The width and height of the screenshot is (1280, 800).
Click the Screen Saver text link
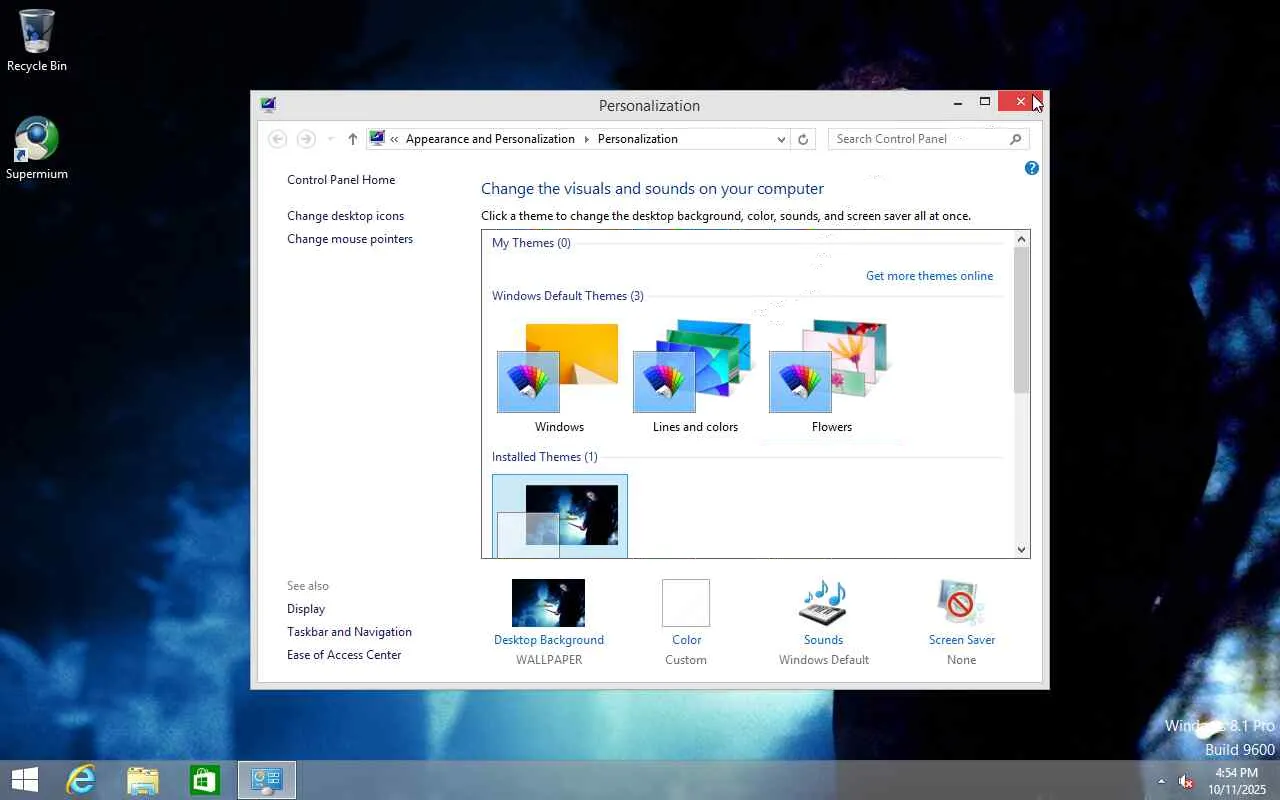pos(962,640)
